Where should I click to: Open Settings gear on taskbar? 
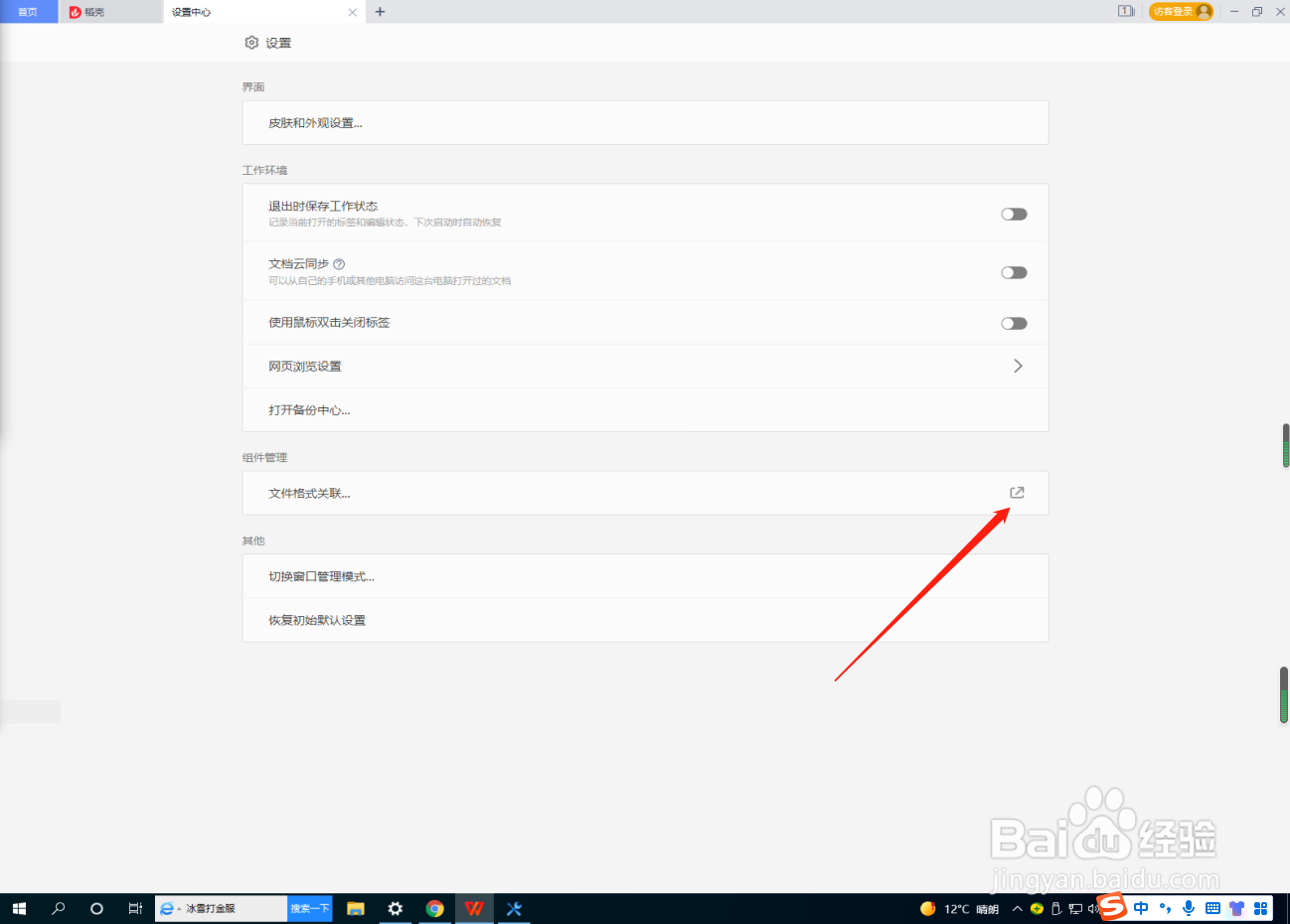[396, 908]
